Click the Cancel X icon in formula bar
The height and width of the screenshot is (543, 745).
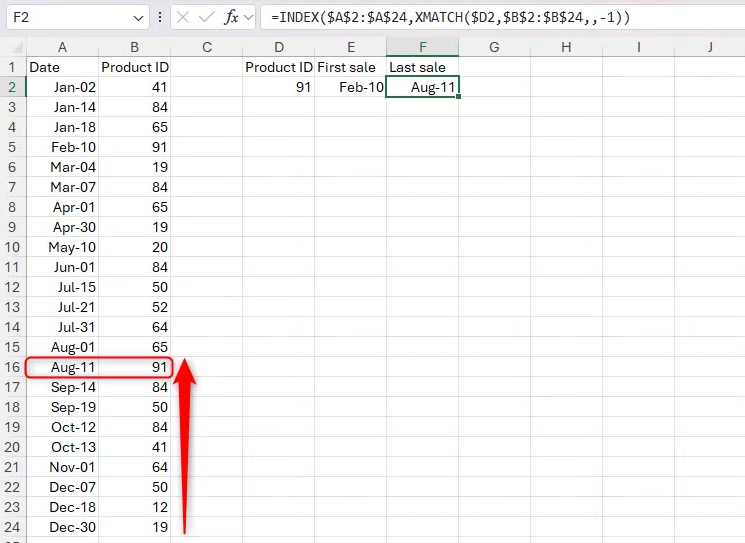point(183,18)
